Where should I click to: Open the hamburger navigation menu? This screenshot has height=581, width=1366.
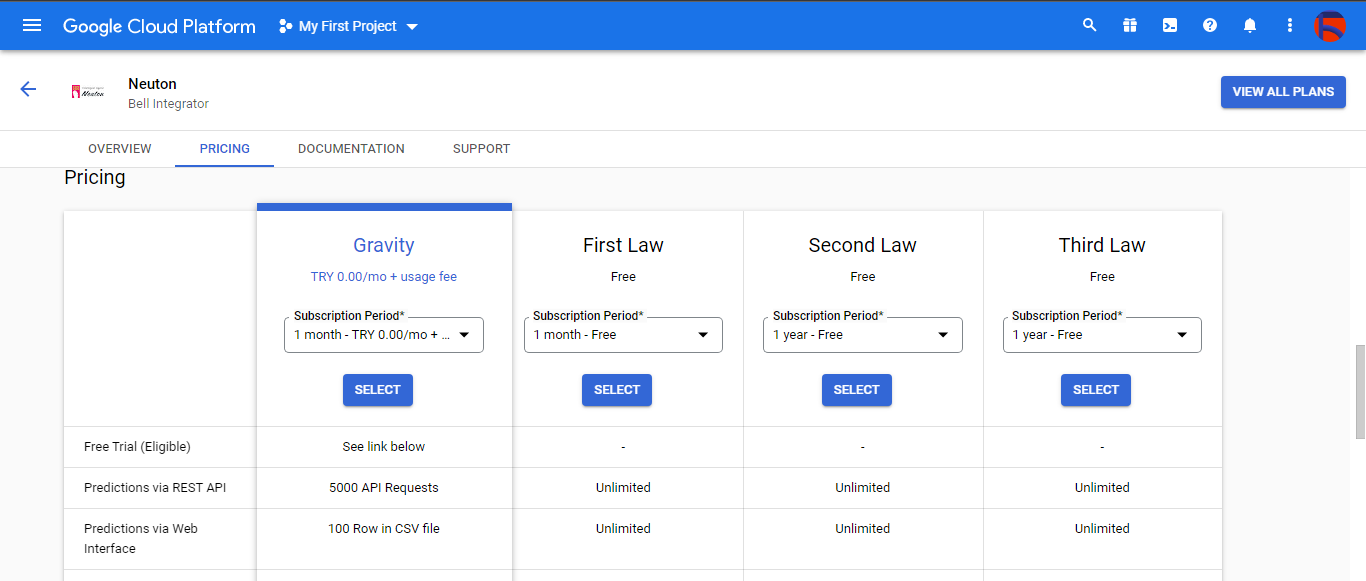[32, 26]
